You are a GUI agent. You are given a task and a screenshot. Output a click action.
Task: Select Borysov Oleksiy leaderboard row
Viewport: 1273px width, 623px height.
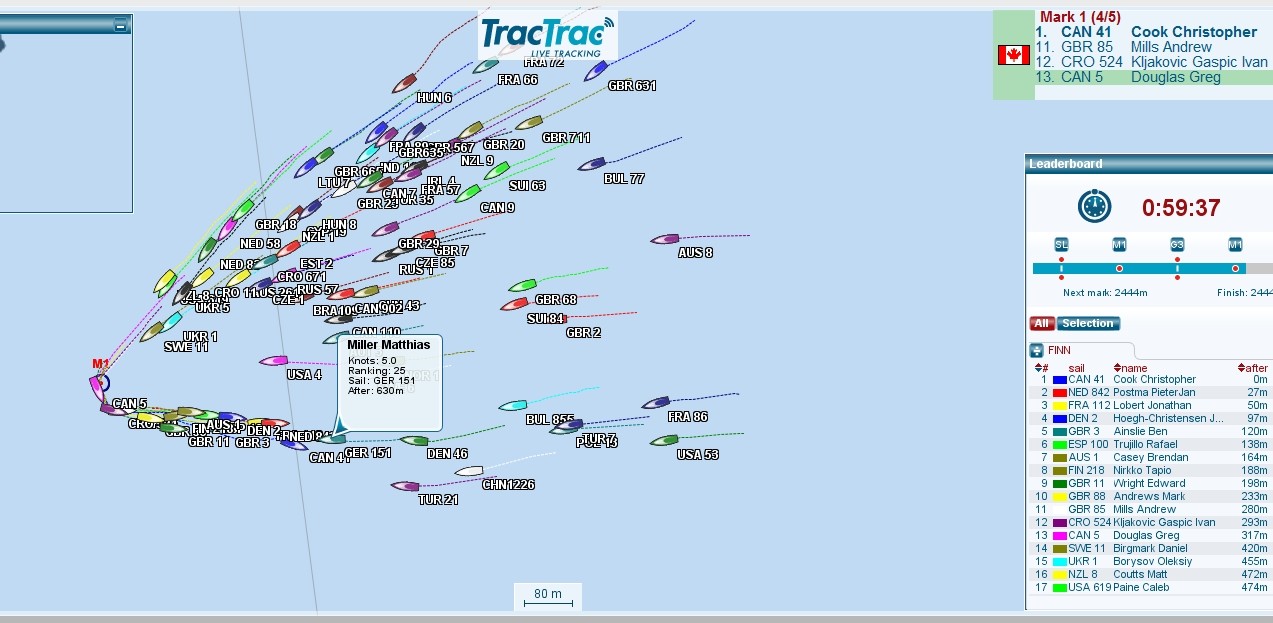click(x=1149, y=562)
